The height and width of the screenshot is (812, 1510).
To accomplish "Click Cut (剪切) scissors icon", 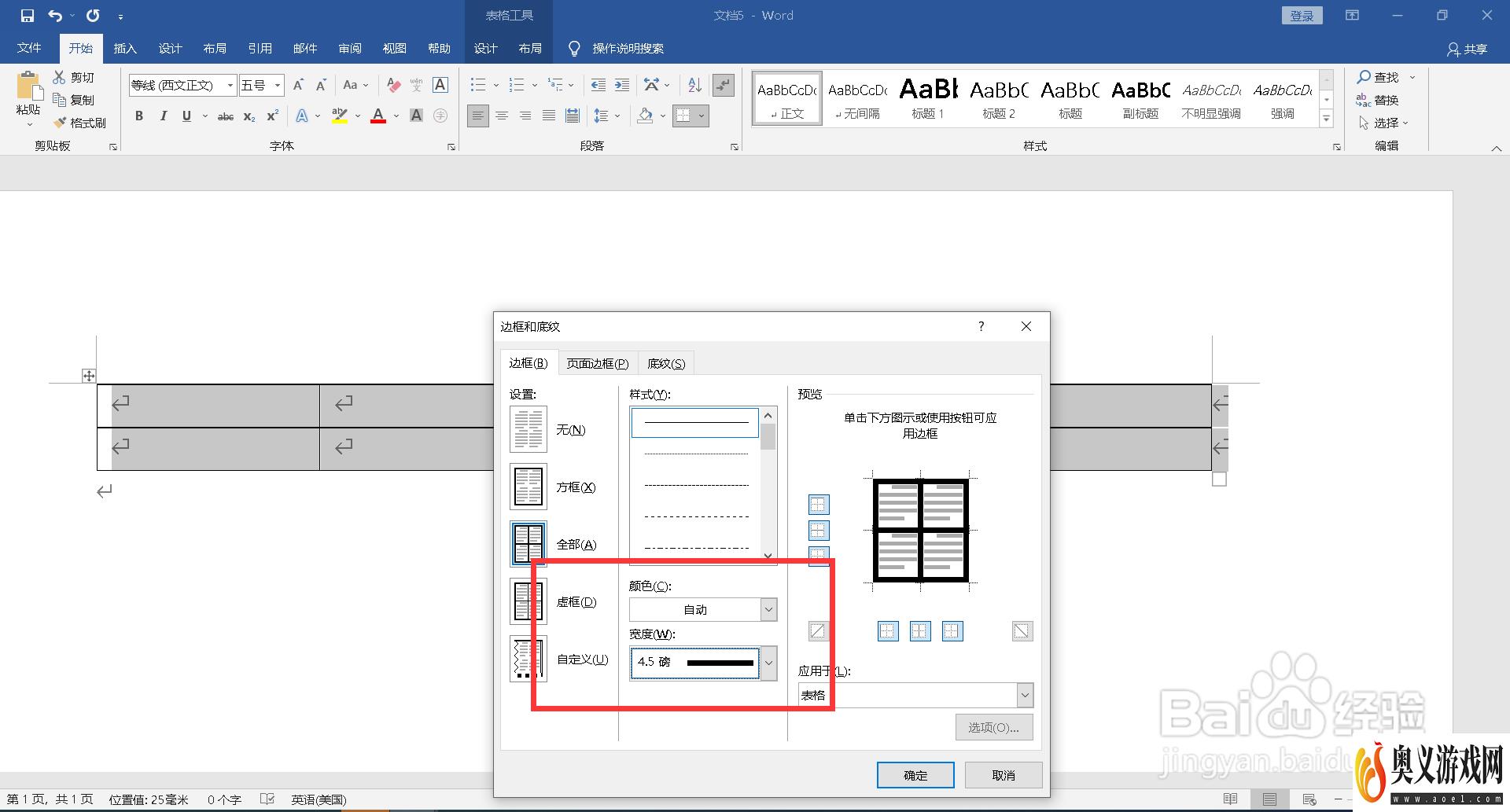I will [x=60, y=77].
